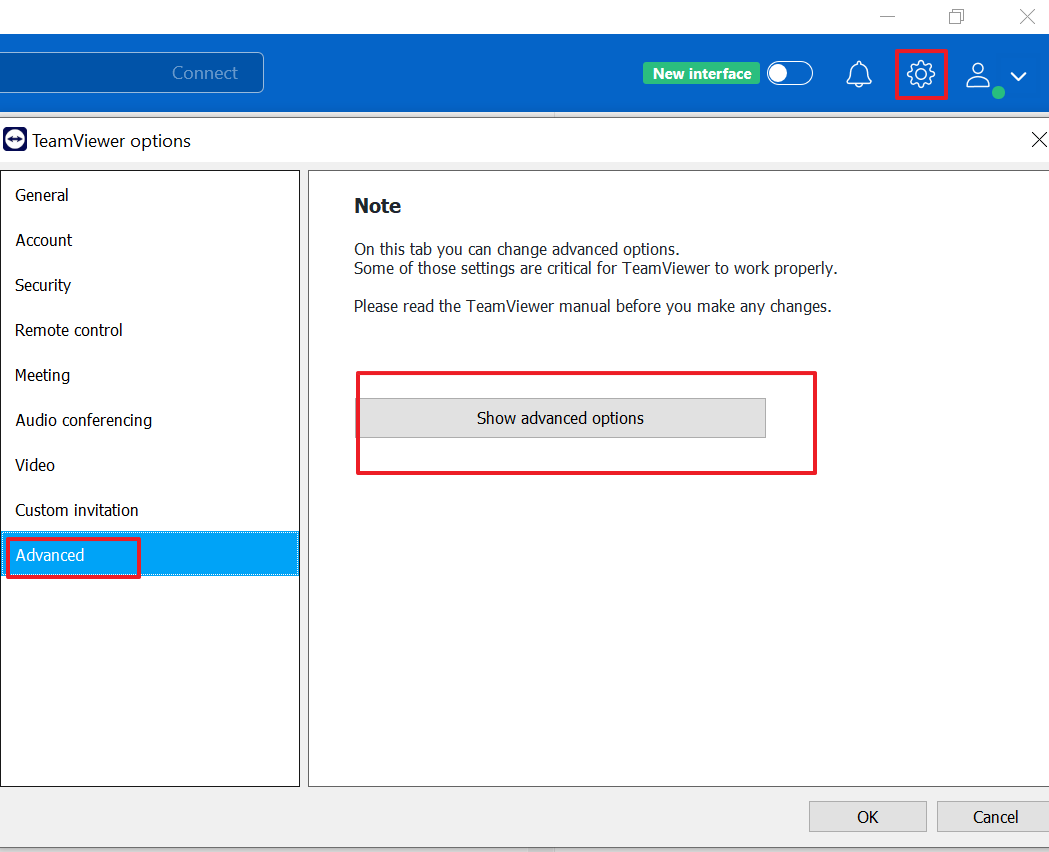Open the user account profile icon
The height and width of the screenshot is (852, 1049).
click(977, 74)
